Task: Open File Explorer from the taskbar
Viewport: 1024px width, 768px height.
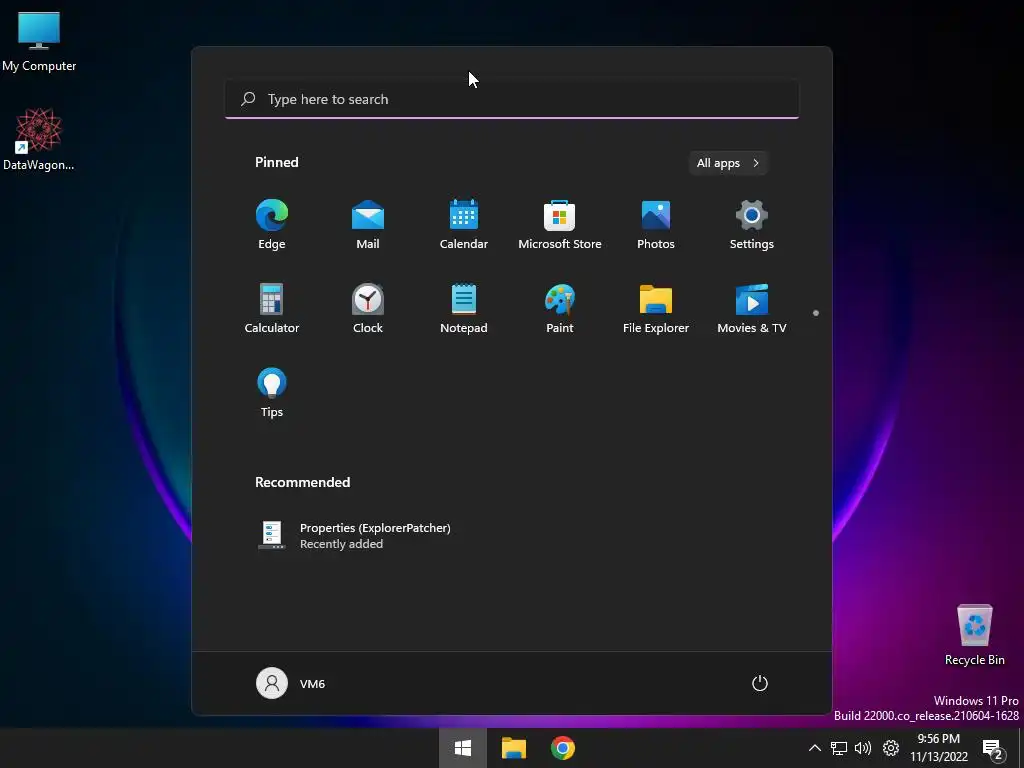Action: (514, 748)
